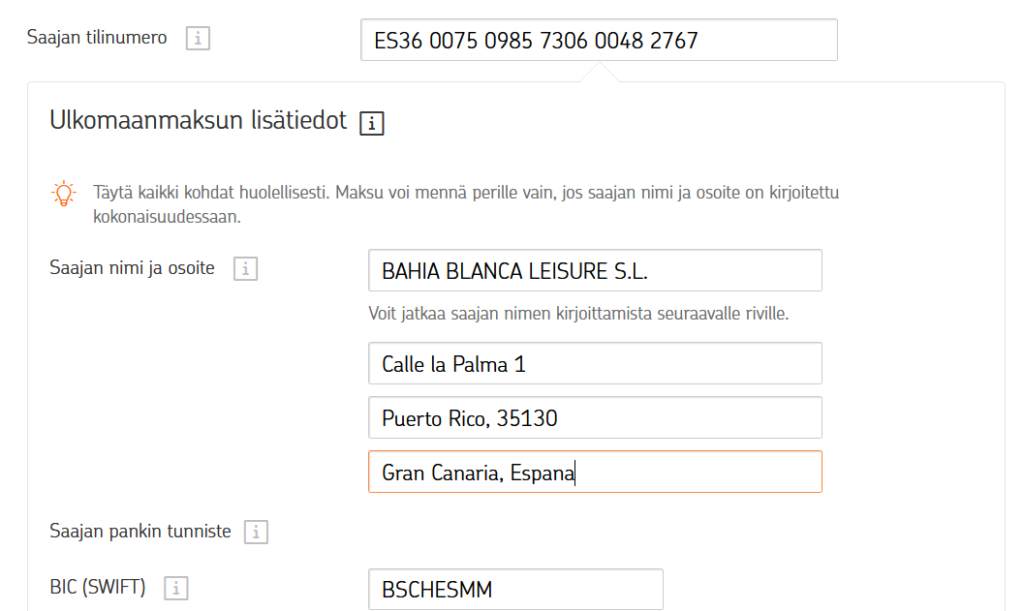The width and height of the screenshot is (1024, 611).
Task: Click the Saajan nimi ja osoite label
Action: click(132, 268)
